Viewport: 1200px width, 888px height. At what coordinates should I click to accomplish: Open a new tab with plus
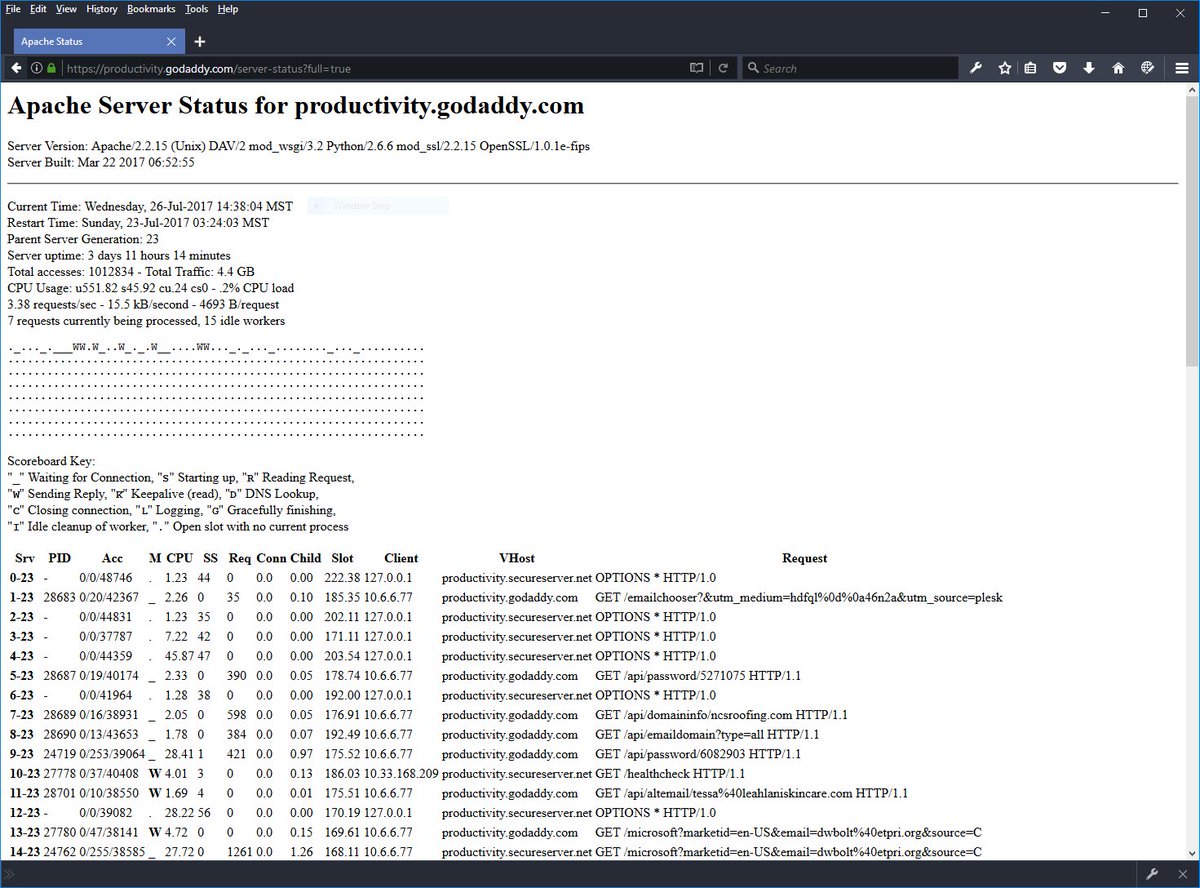coord(200,41)
